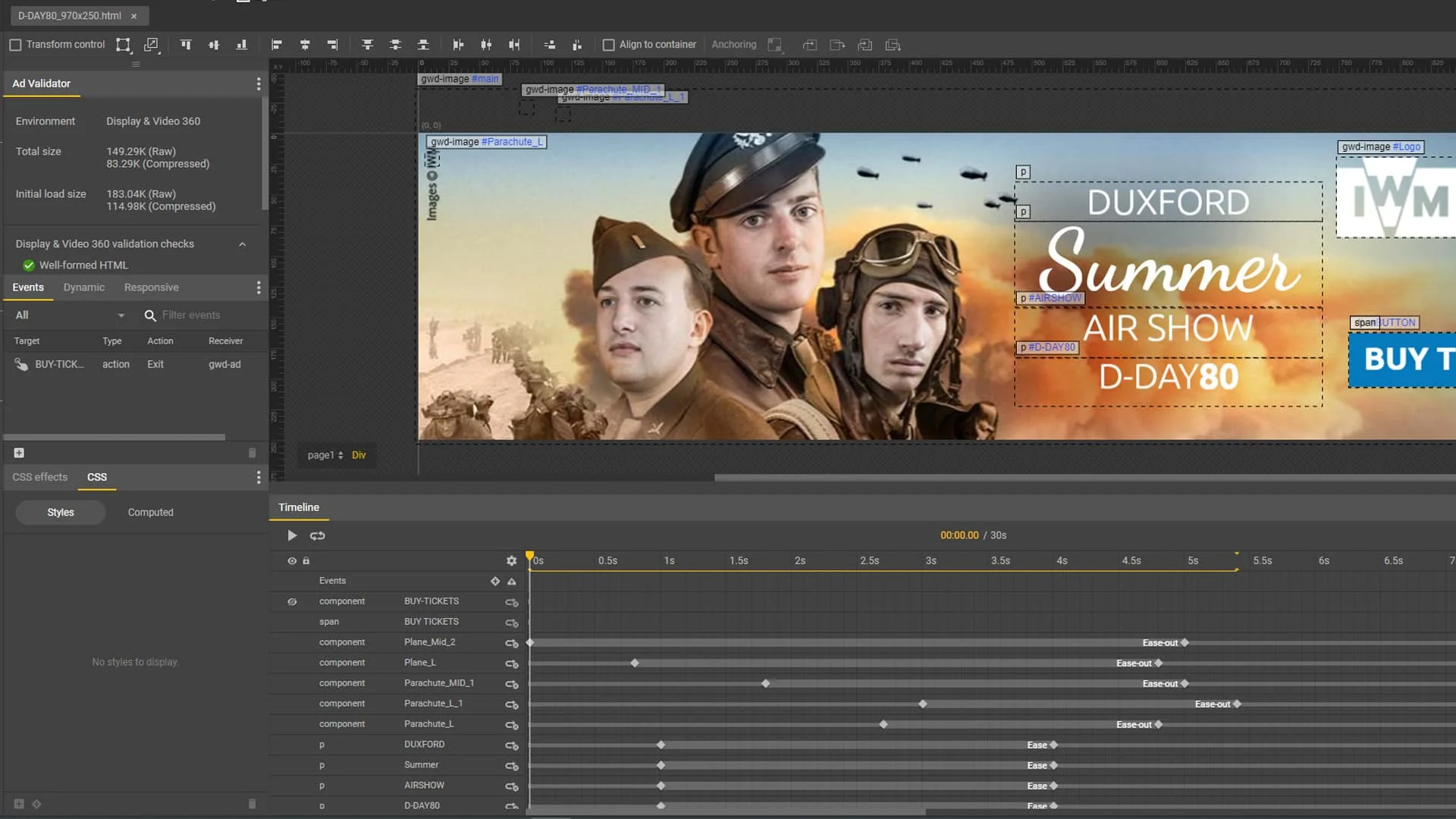Click the playhead marker at 0s
1456x819 pixels.
[x=529, y=557]
